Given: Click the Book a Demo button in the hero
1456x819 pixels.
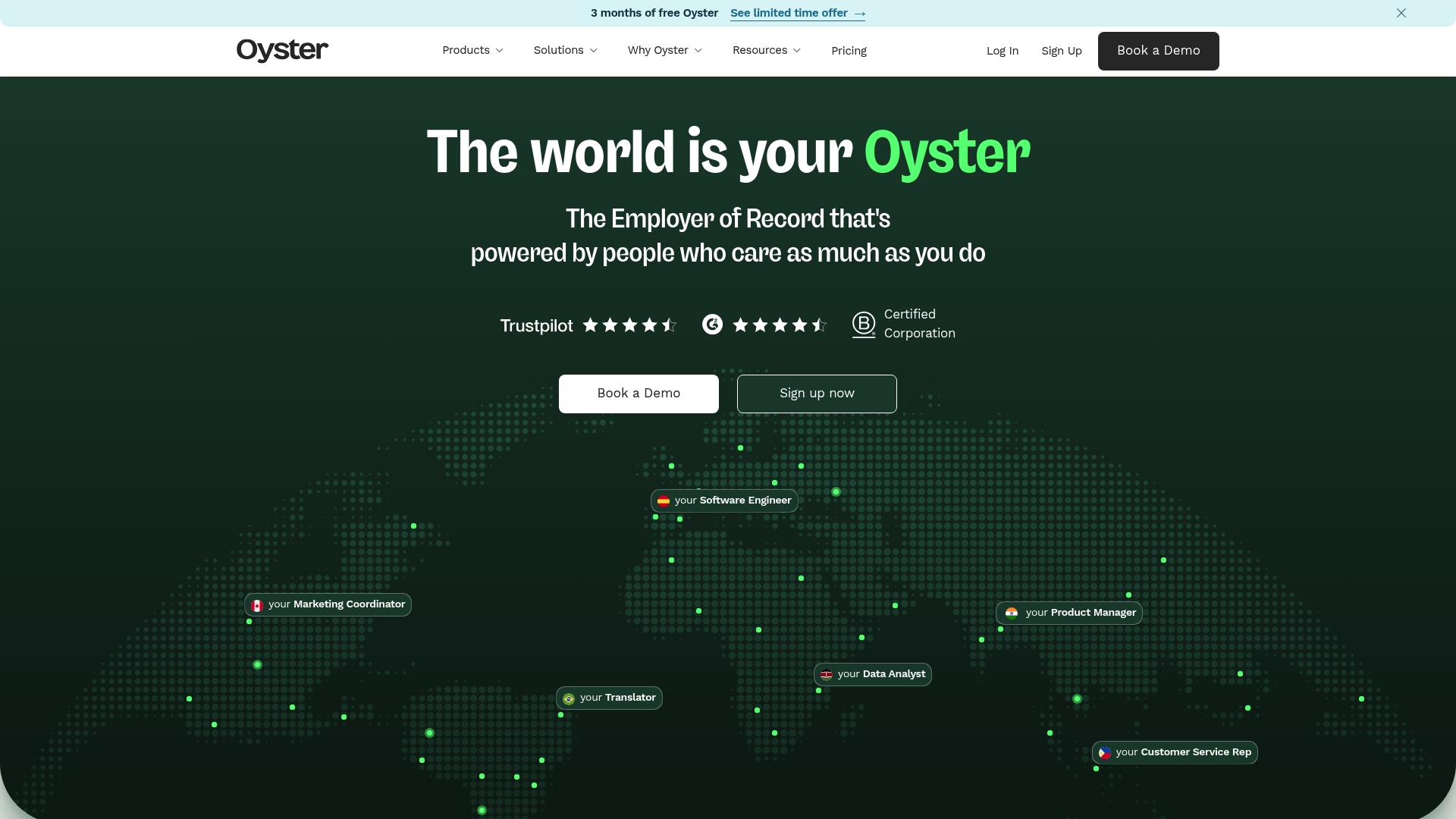Looking at the screenshot, I should 639,394.
